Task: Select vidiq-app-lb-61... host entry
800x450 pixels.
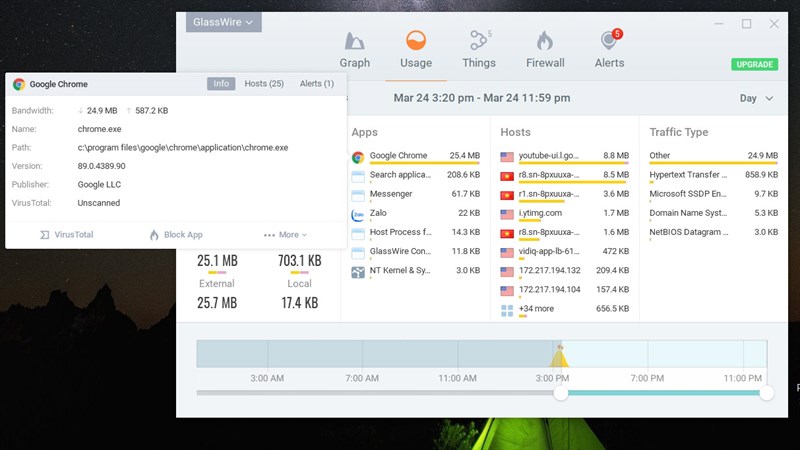Action: point(565,253)
